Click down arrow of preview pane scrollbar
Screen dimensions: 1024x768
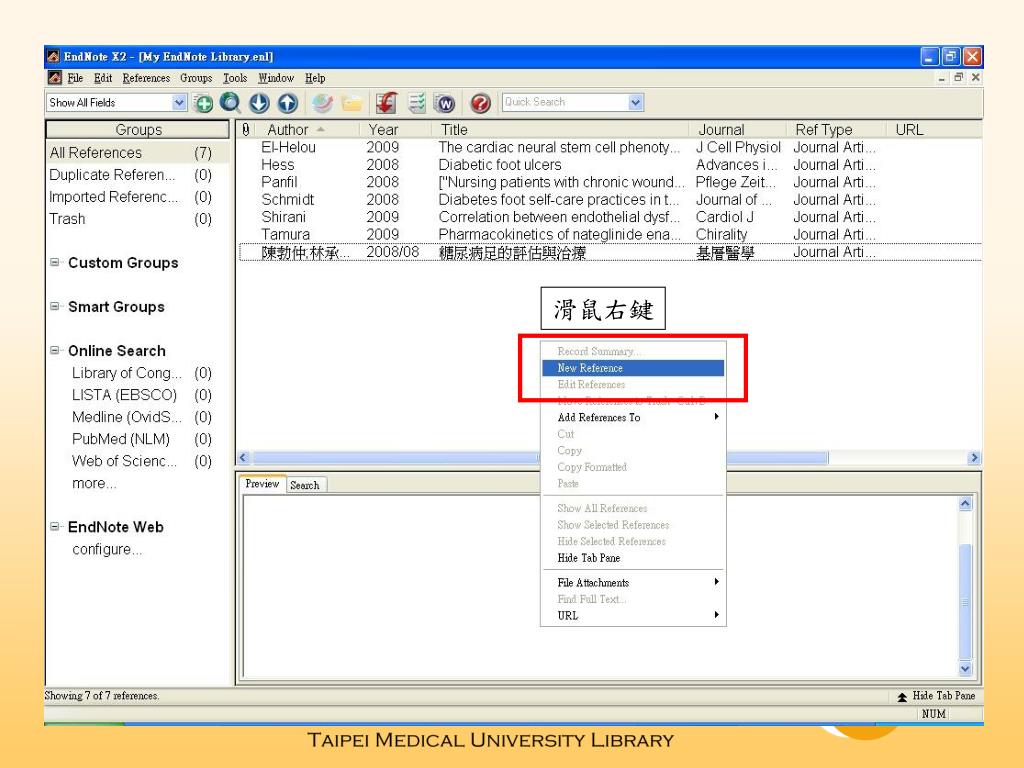(x=965, y=669)
